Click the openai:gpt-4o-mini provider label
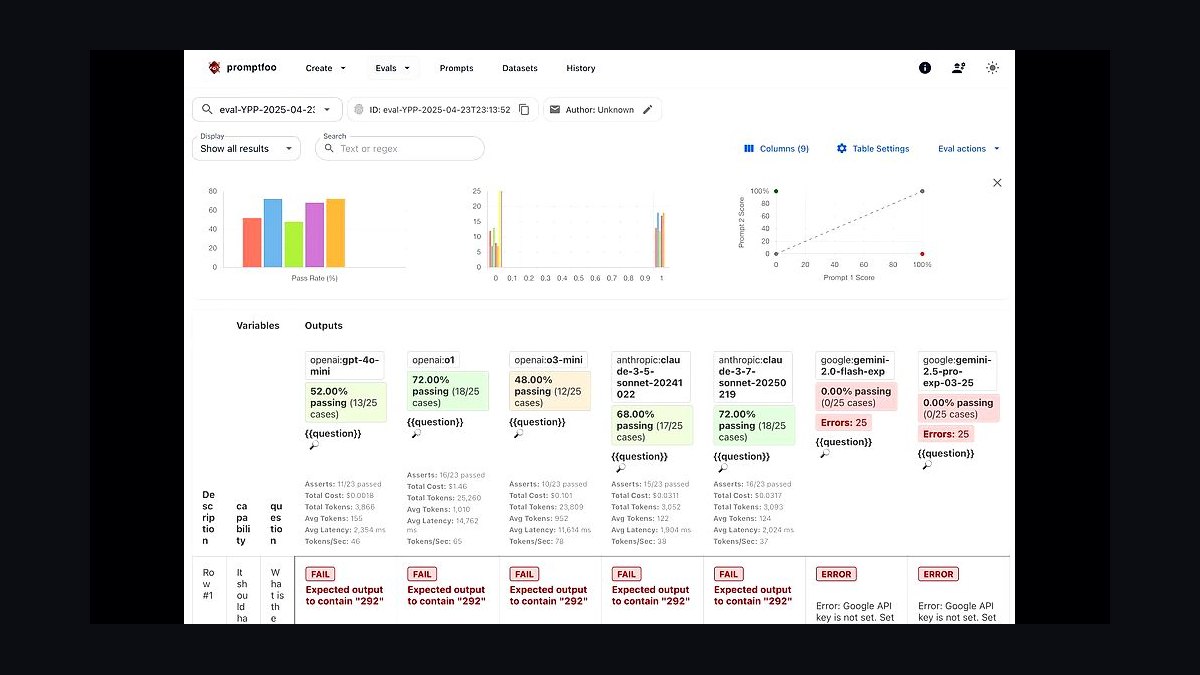This screenshot has width=1200, height=675. [x=344, y=365]
